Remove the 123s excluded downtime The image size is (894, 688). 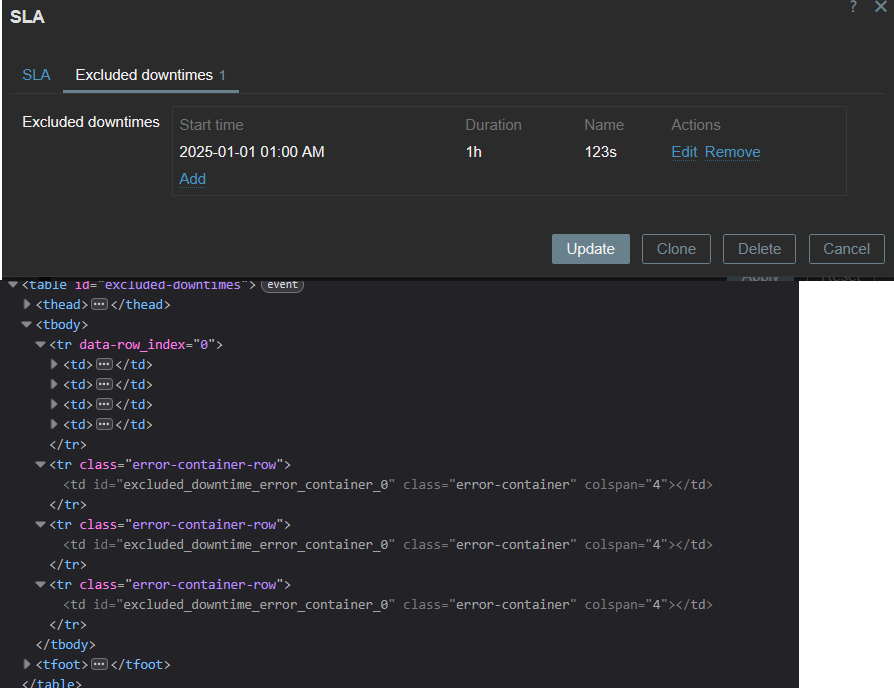point(732,152)
